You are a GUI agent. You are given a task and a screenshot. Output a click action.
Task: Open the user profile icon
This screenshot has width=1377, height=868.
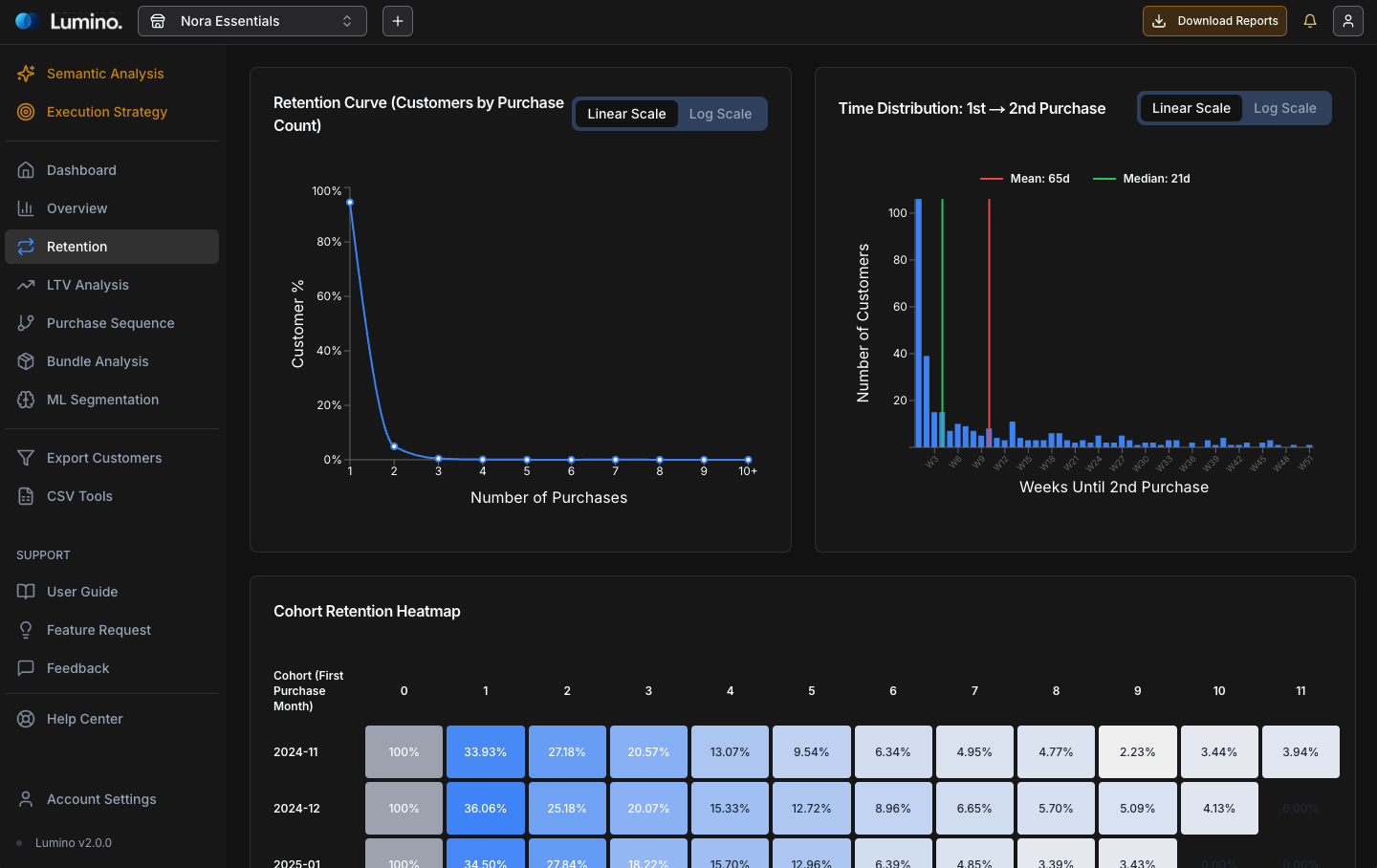point(1348,20)
